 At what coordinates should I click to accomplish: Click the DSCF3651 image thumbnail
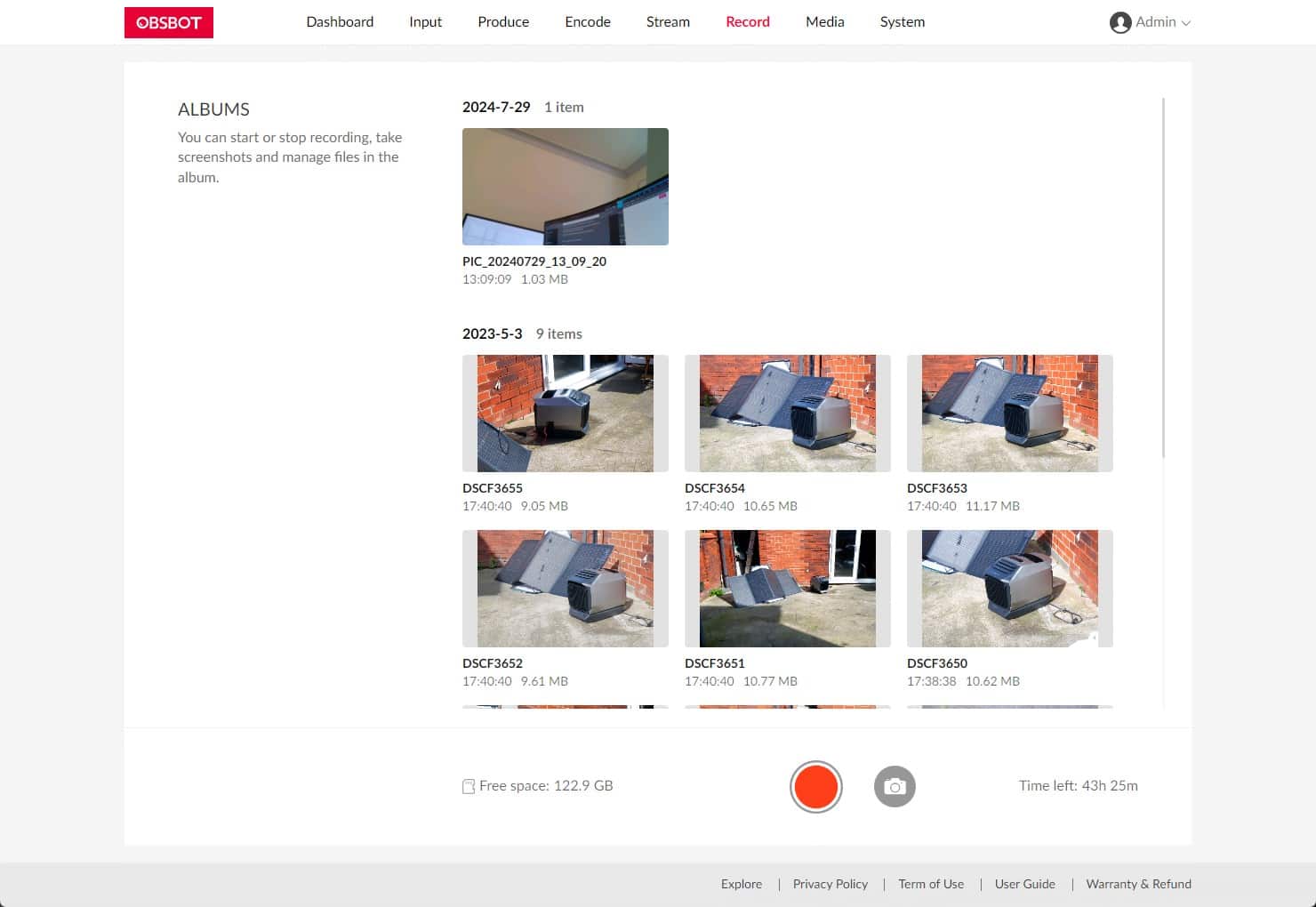788,589
